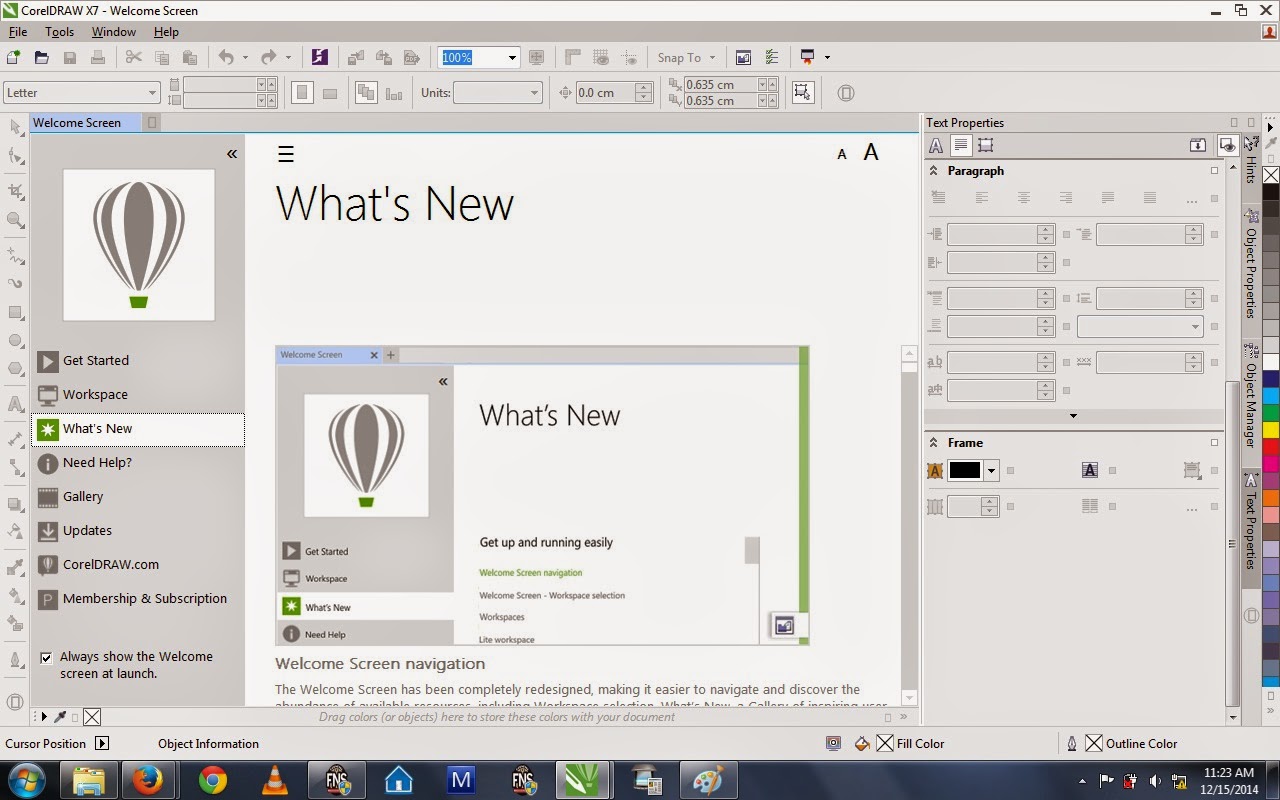The width and height of the screenshot is (1280, 800).
Task: Uncheck Always show the Welcome screen checkbox
Action: point(46,657)
